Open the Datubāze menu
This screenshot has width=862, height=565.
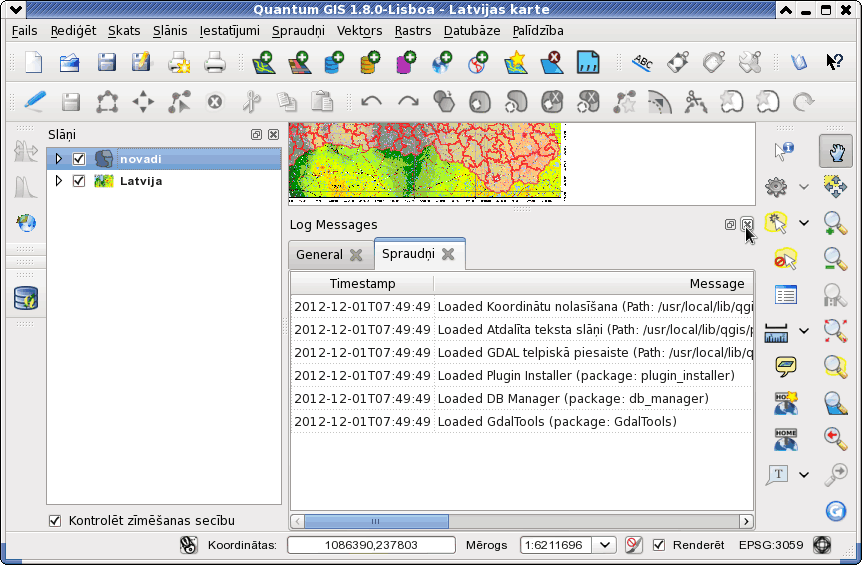472,31
